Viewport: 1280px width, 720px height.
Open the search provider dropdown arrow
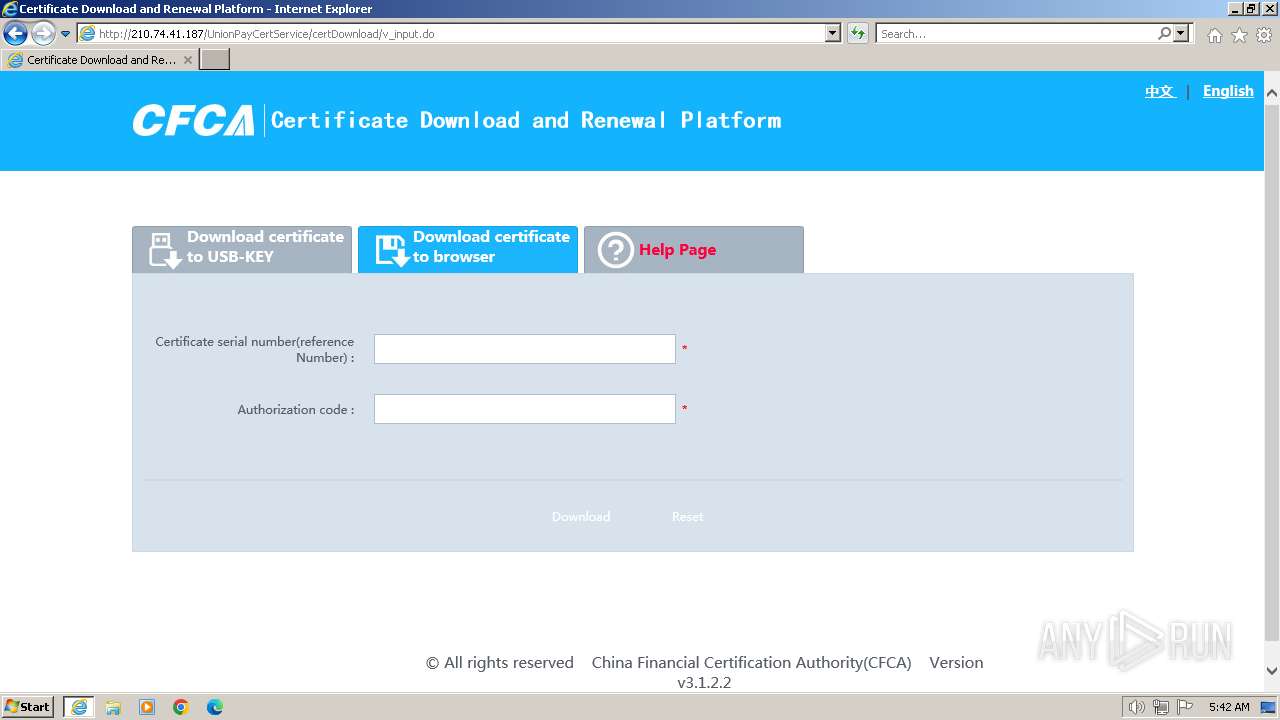1182,33
